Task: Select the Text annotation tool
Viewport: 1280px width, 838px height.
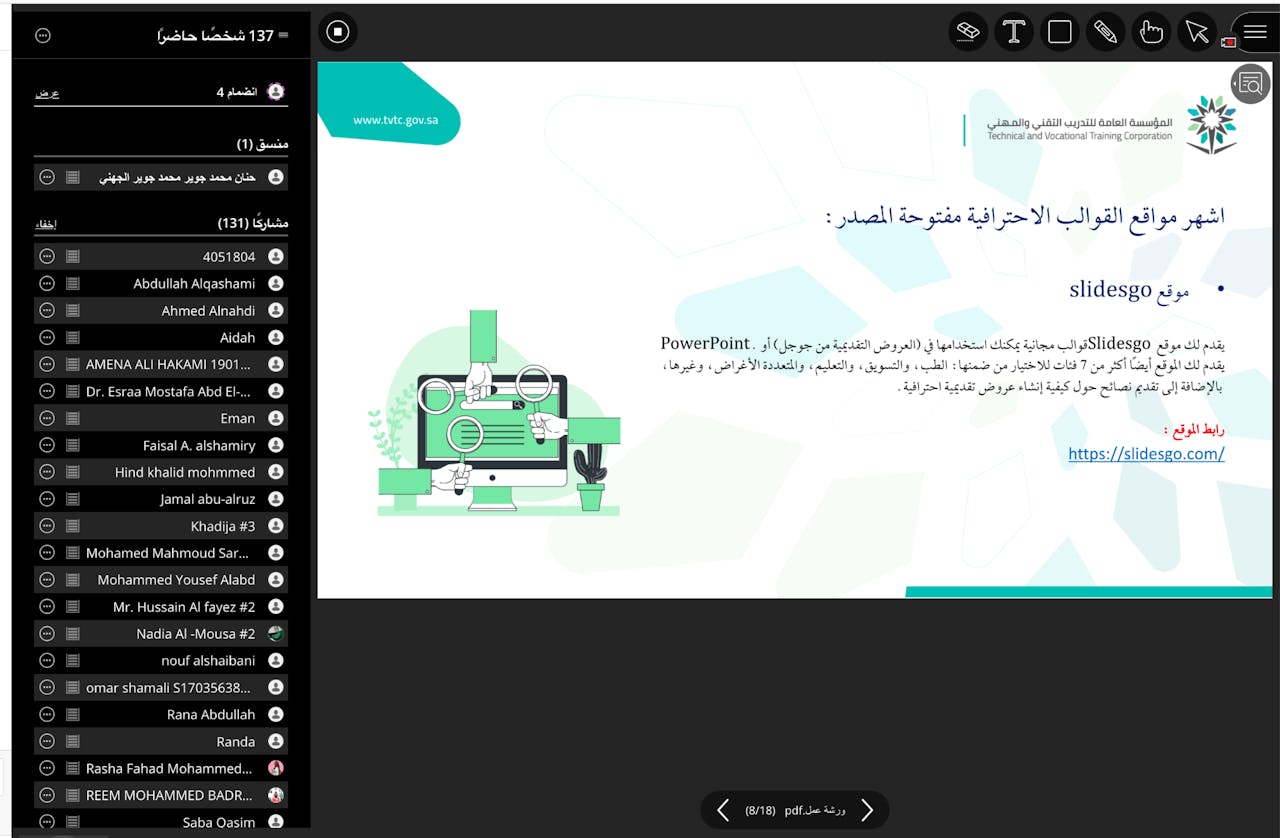Action: pyautogui.click(x=1013, y=32)
